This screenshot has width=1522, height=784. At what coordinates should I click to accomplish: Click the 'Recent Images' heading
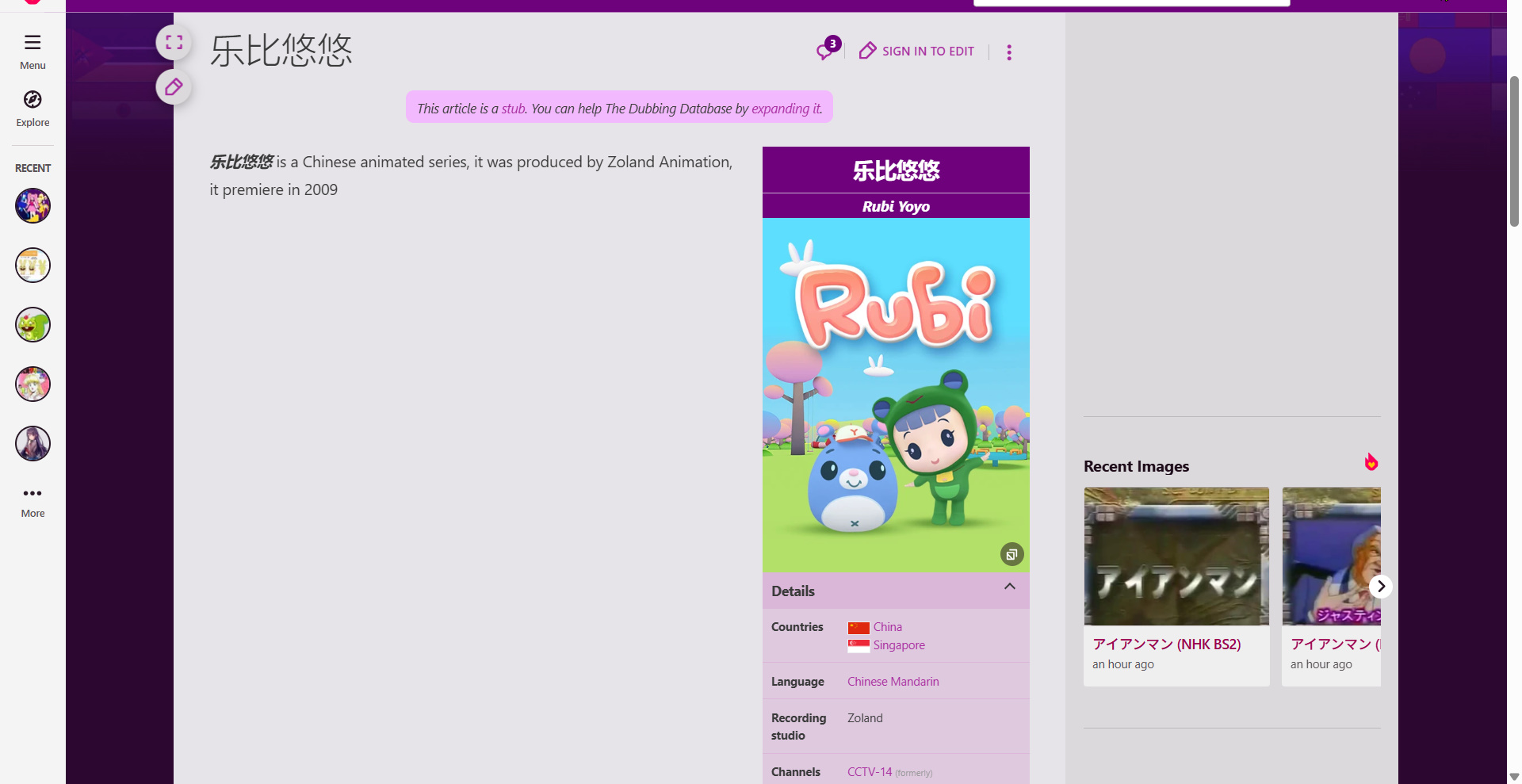(1136, 467)
